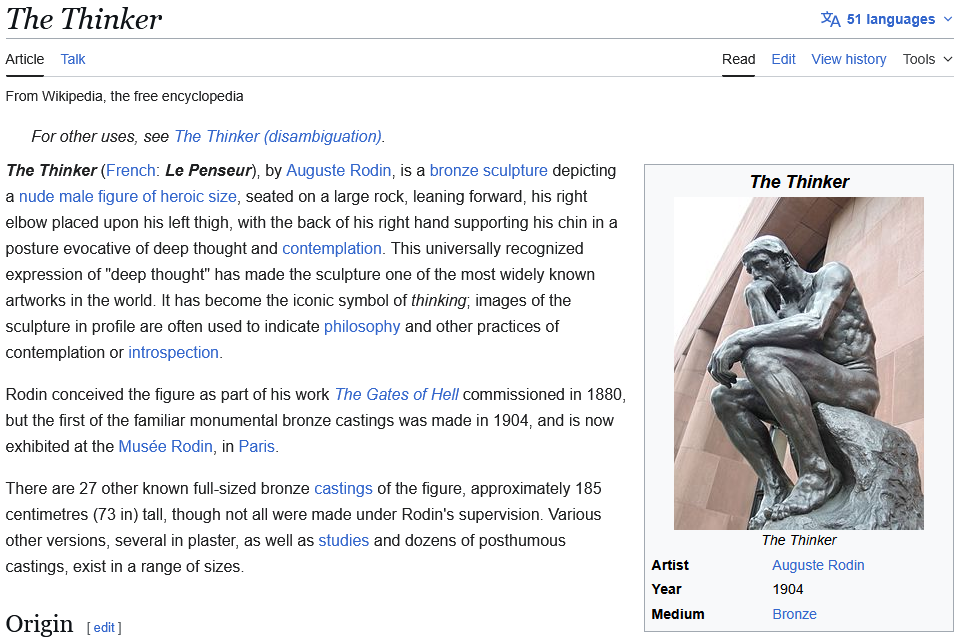Open the Paris link
Viewport: 961px width, 638px height.
pyautogui.click(x=256, y=446)
